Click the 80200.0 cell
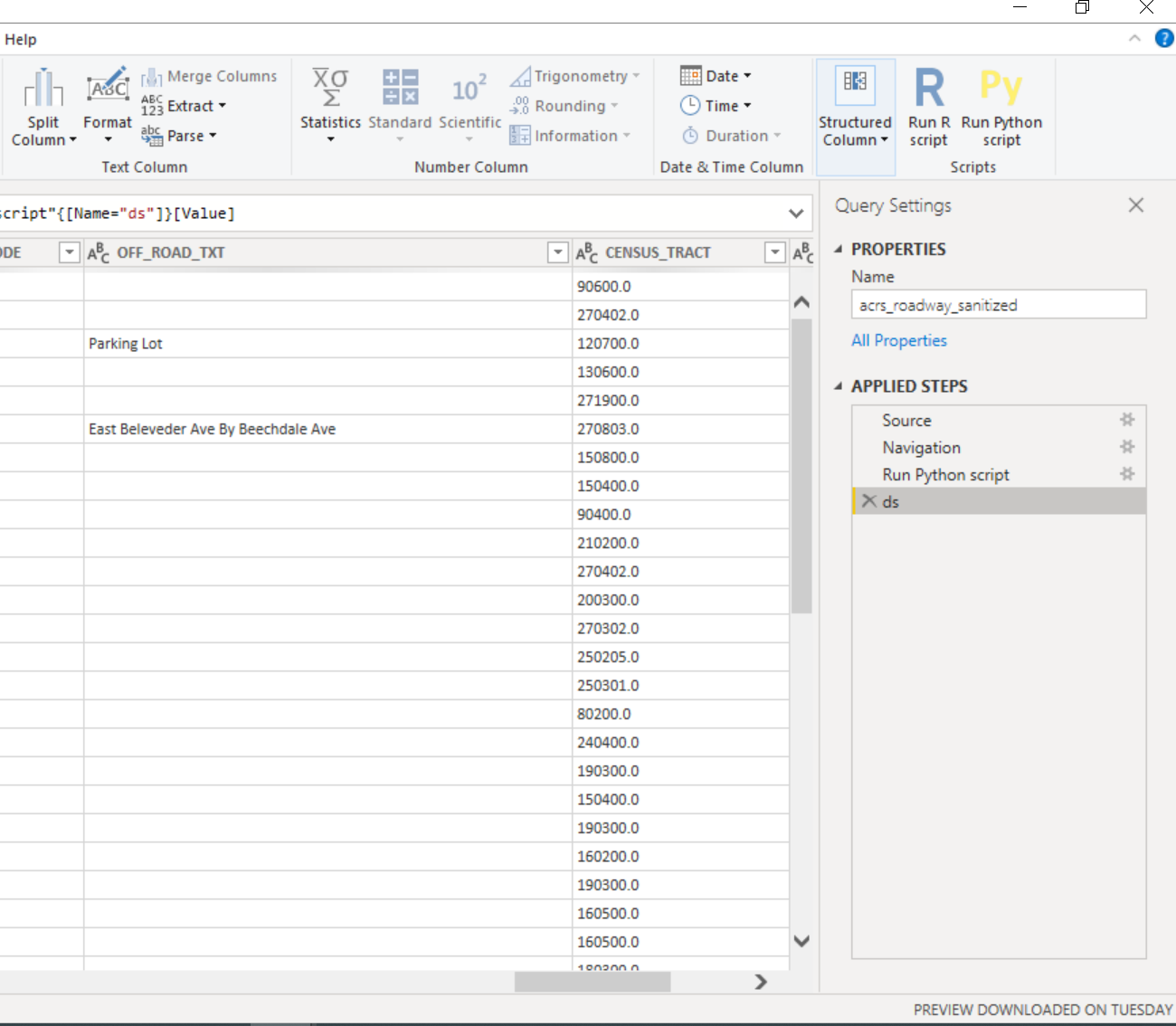 (680, 714)
